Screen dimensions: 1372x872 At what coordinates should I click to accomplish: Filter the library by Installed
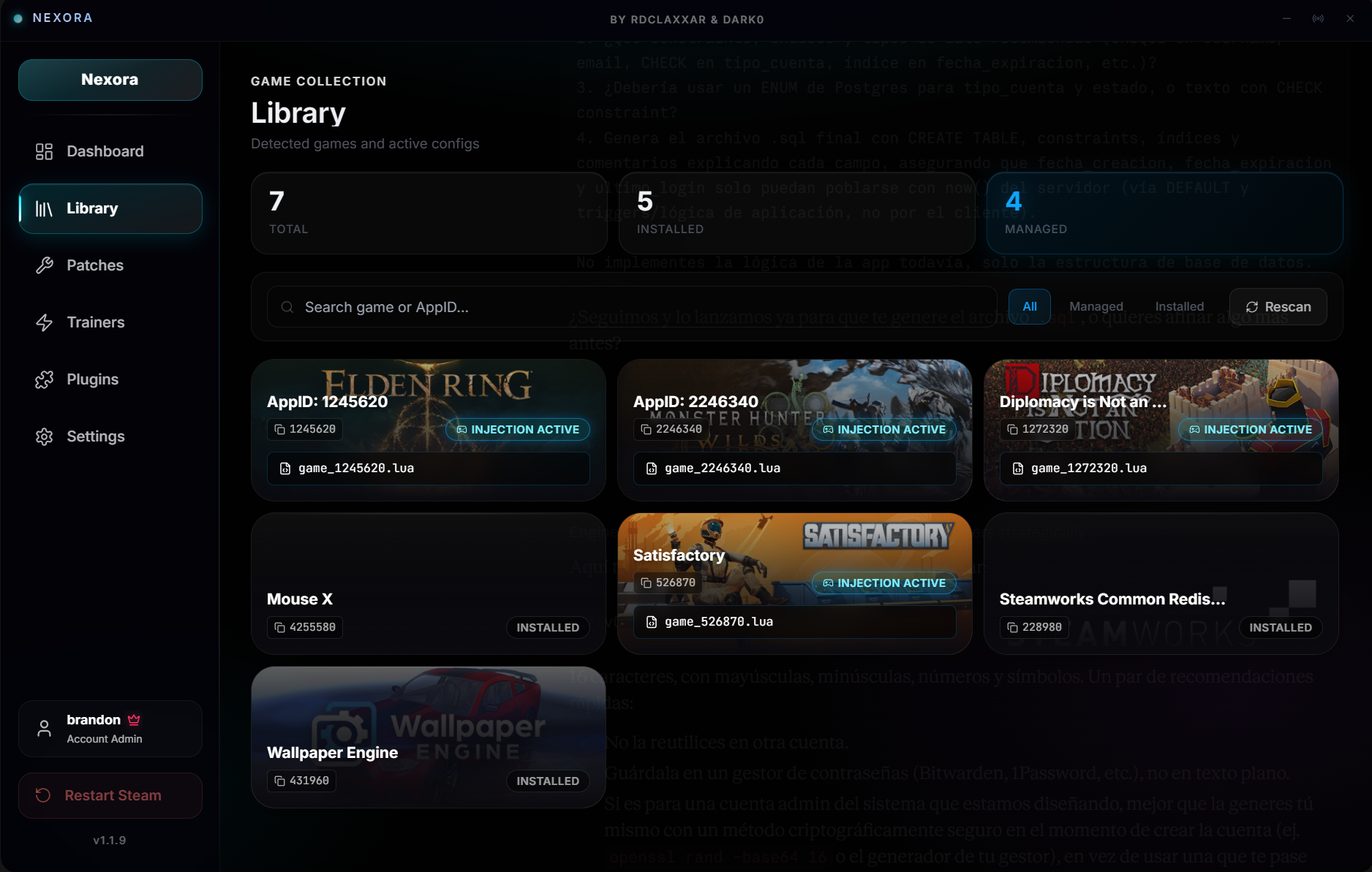click(1179, 307)
